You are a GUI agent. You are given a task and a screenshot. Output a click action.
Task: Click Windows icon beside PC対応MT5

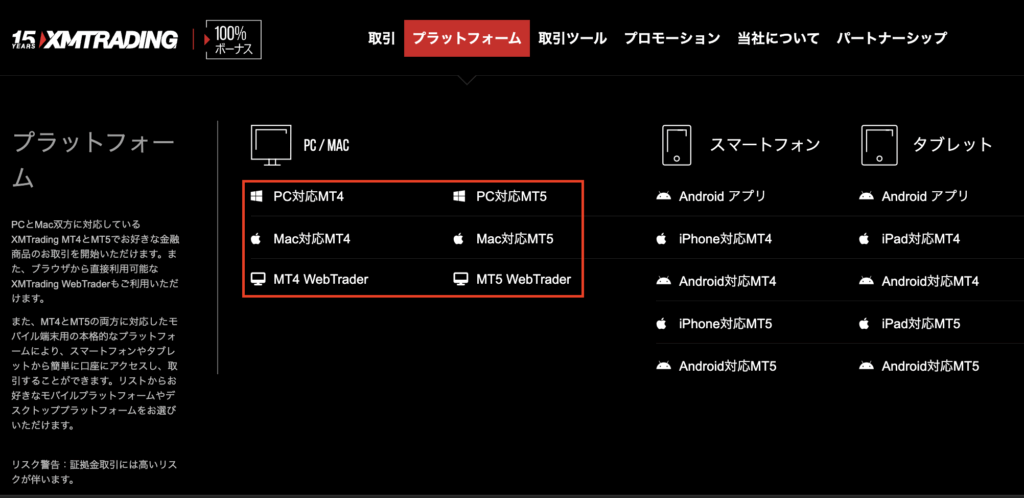tap(459, 196)
